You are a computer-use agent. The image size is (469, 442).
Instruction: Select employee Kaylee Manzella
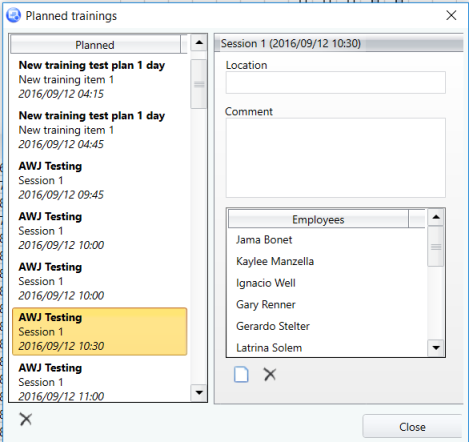coord(275,261)
